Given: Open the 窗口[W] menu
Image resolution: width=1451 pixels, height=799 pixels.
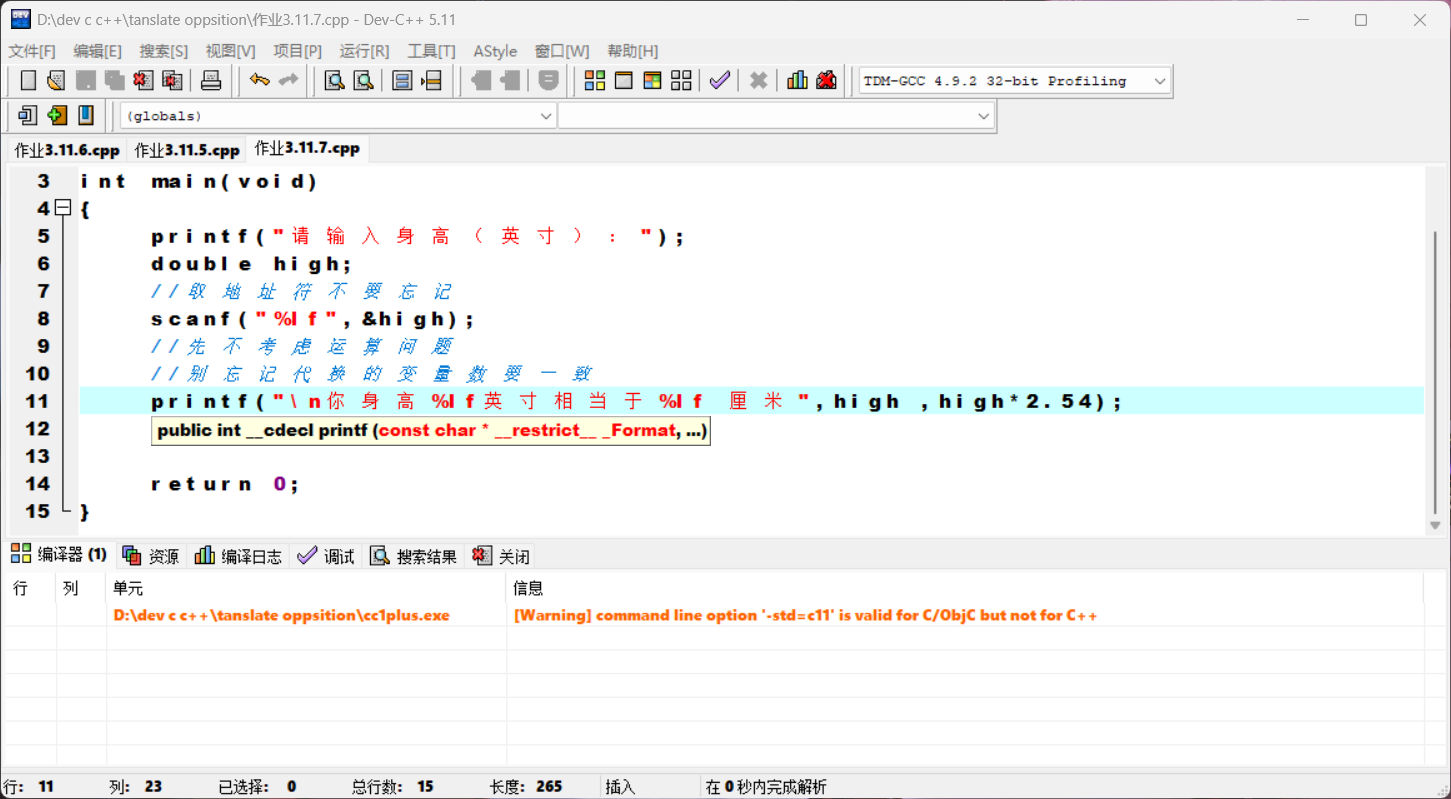Looking at the screenshot, I should coord(561,51).
